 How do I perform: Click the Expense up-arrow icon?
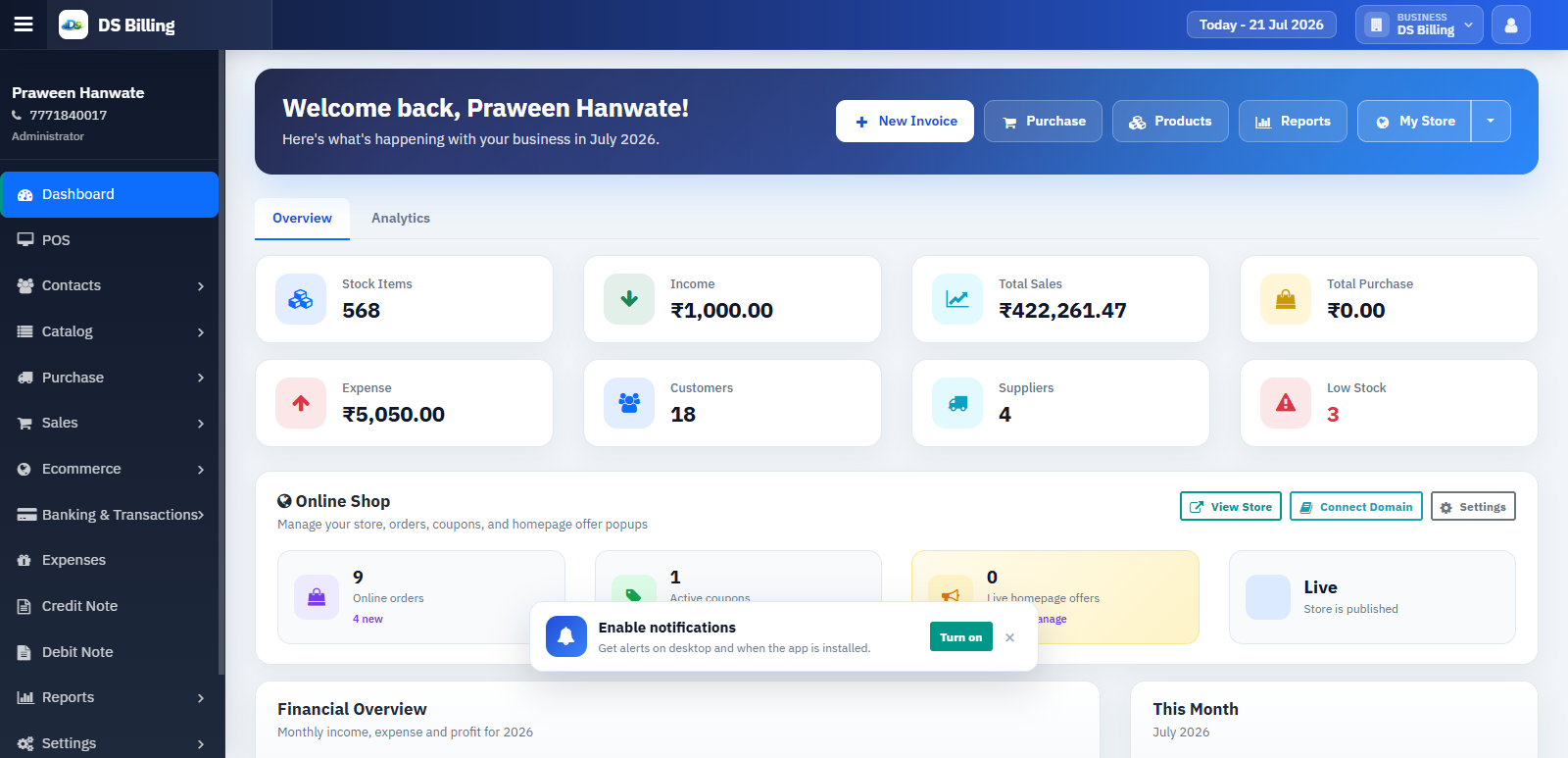pyautogui.click(x=301, y=403)
